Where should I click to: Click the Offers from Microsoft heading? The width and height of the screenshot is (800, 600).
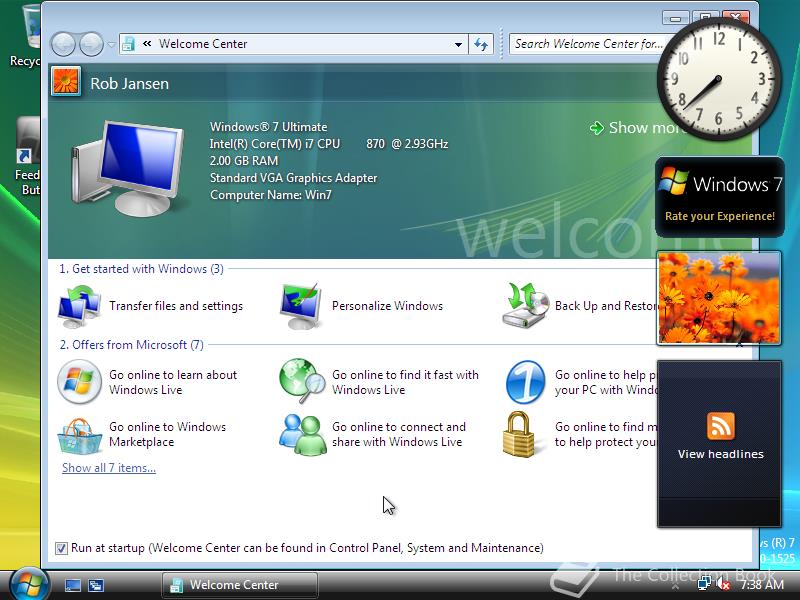tap(132, 345)
